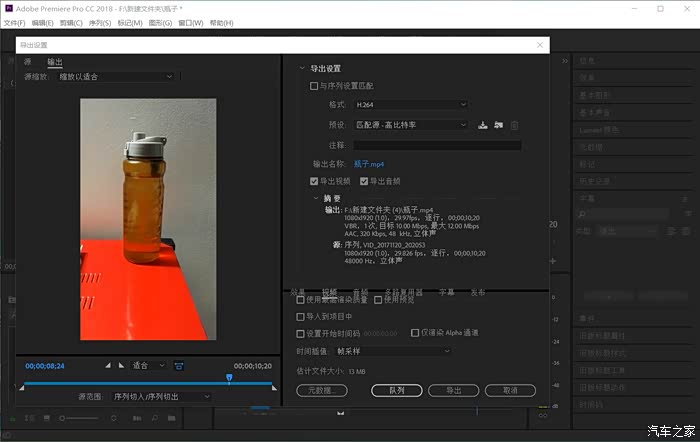Click the 导出 export button
The image size is (700, 442).
(x=454, y=391)
